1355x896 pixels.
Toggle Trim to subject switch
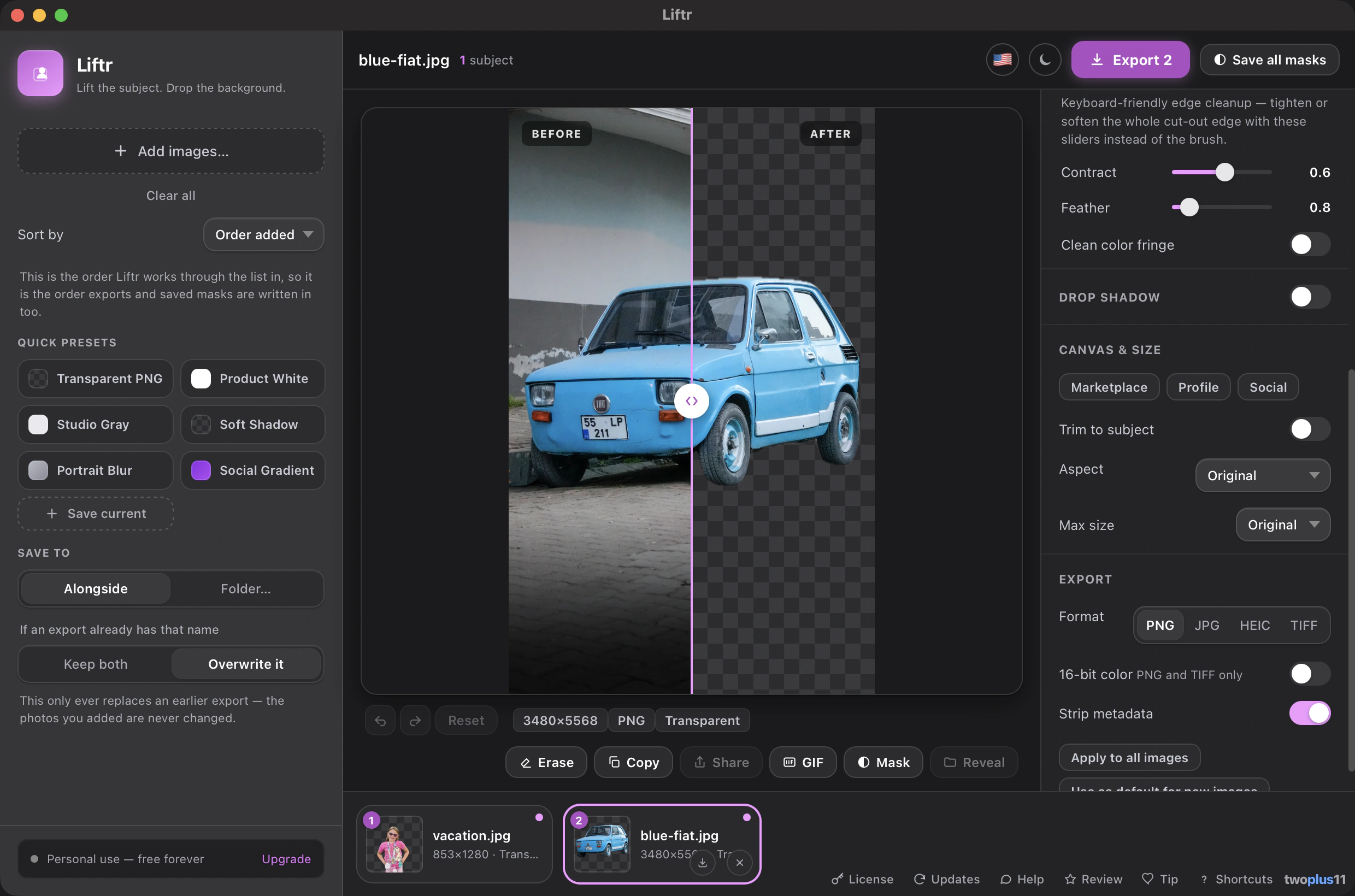(1309, 429)
